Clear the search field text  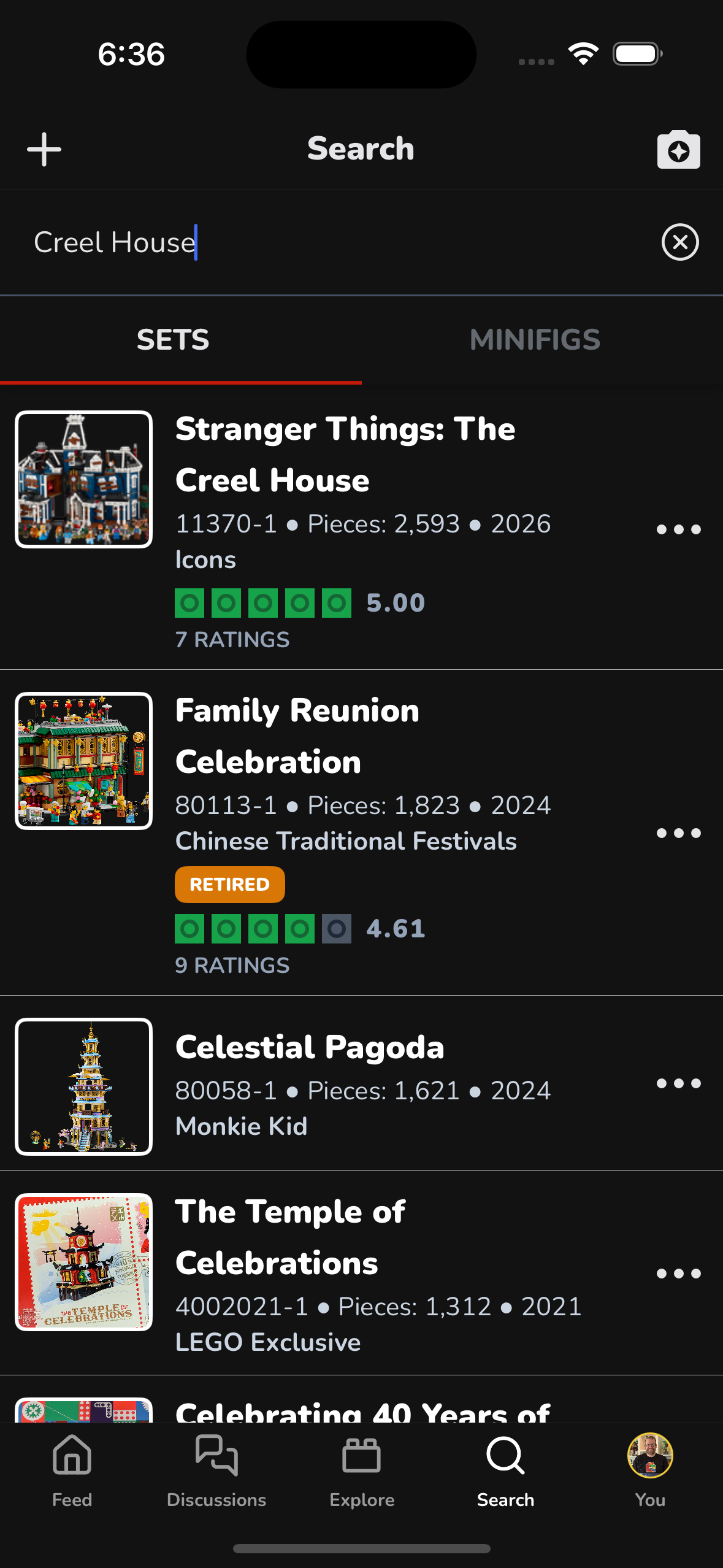point(680,242)
